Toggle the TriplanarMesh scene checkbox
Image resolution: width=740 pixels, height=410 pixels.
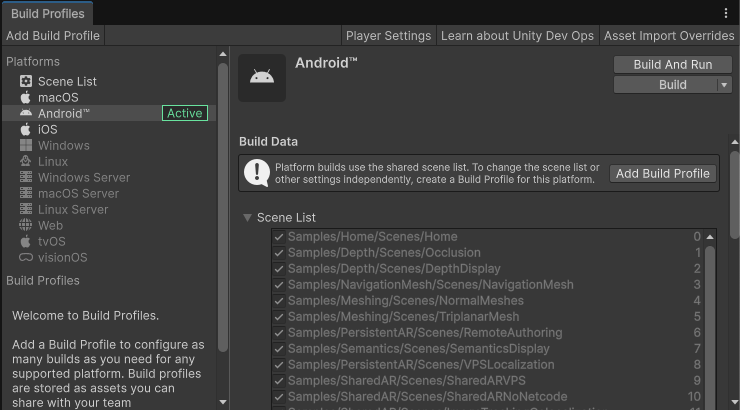point(279,317)
